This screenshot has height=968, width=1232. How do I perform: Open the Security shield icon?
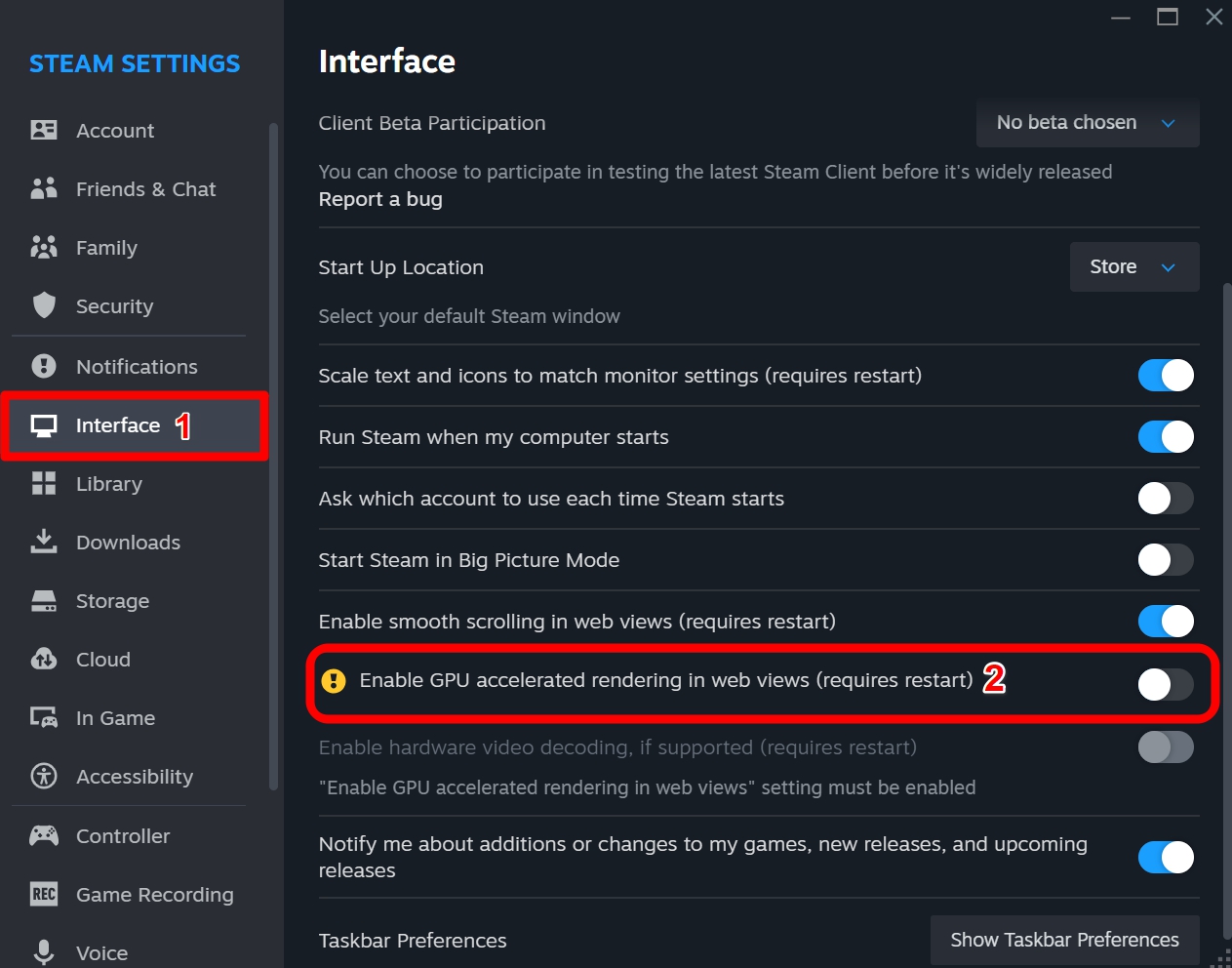pos(44,305)
